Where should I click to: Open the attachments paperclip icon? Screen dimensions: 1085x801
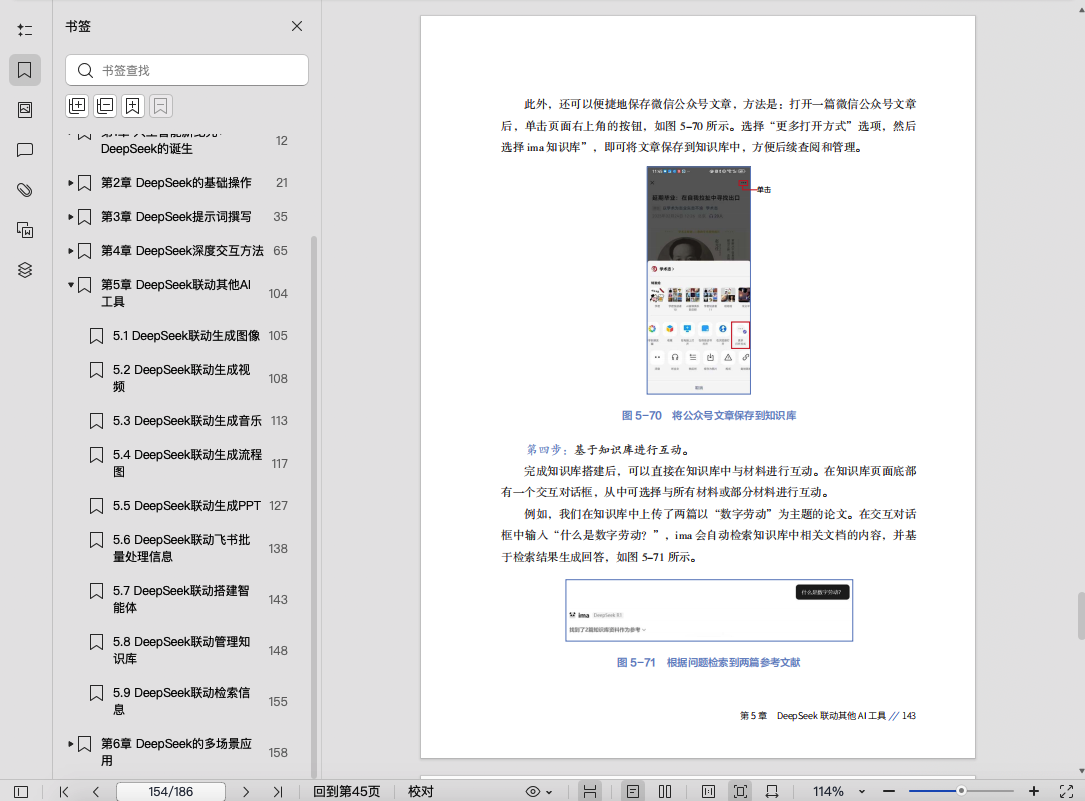(x=25, y=190)
